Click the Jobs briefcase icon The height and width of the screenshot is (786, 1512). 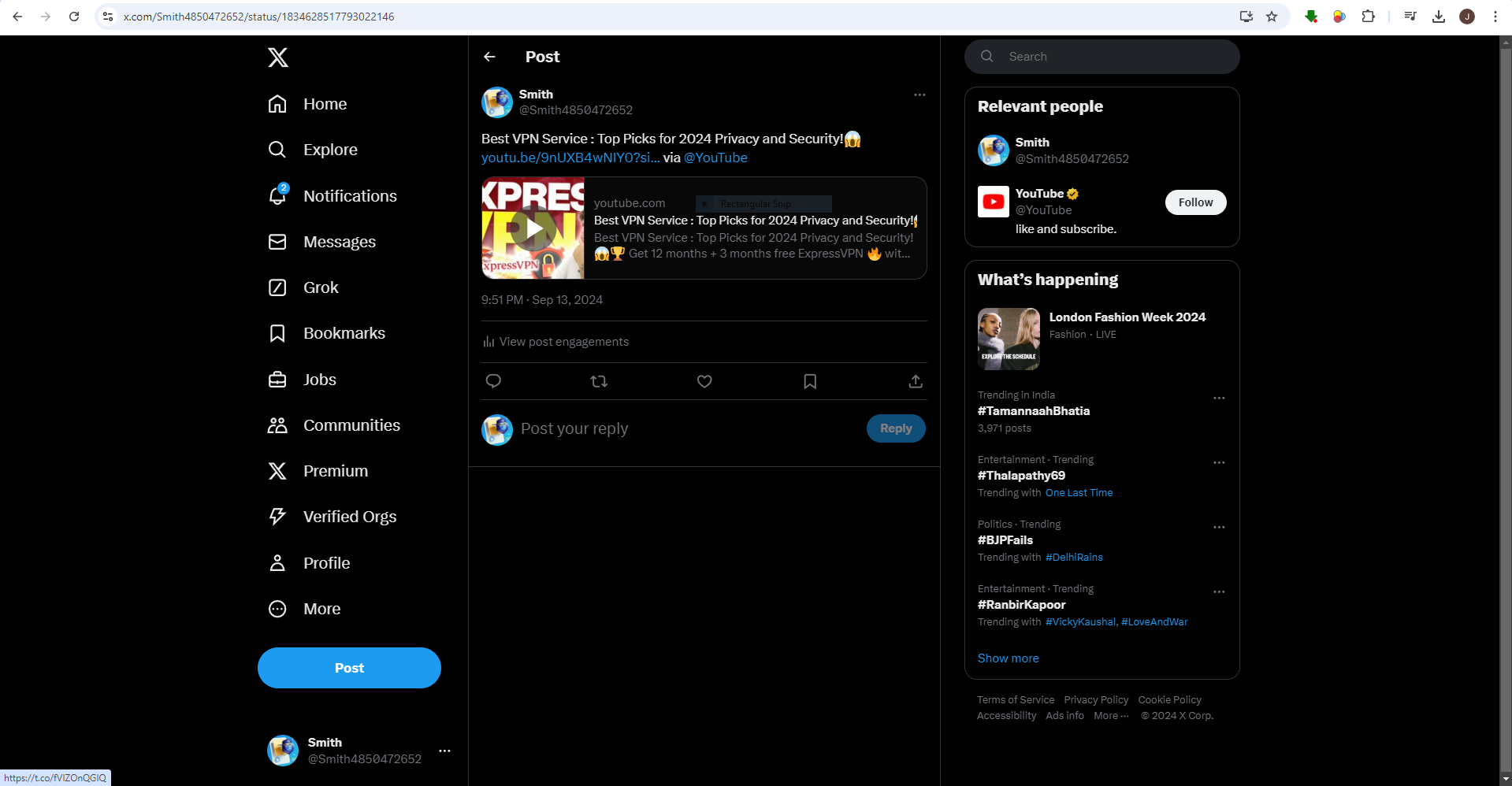point(277,380)
